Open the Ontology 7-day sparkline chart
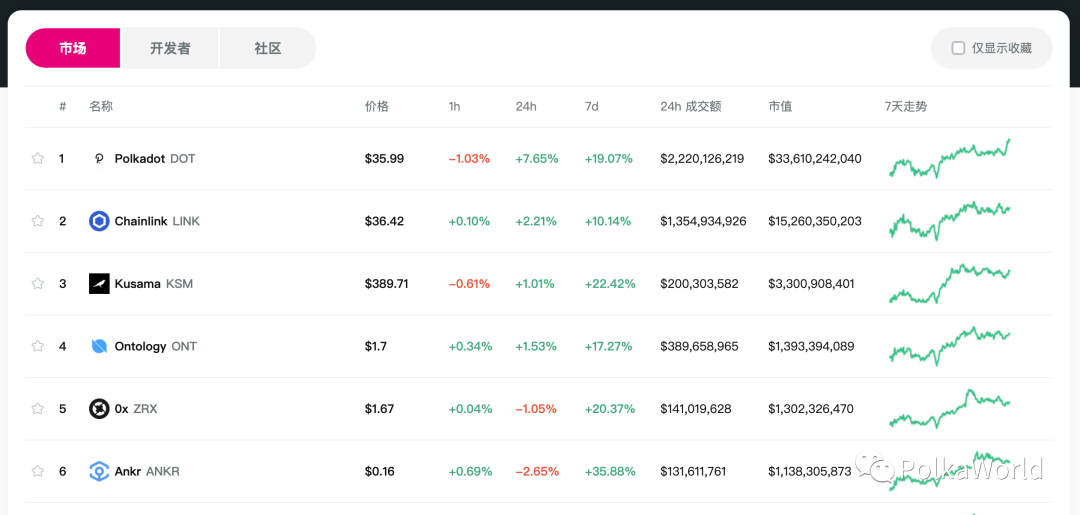The image size is (1080, 515). [950, 346]
